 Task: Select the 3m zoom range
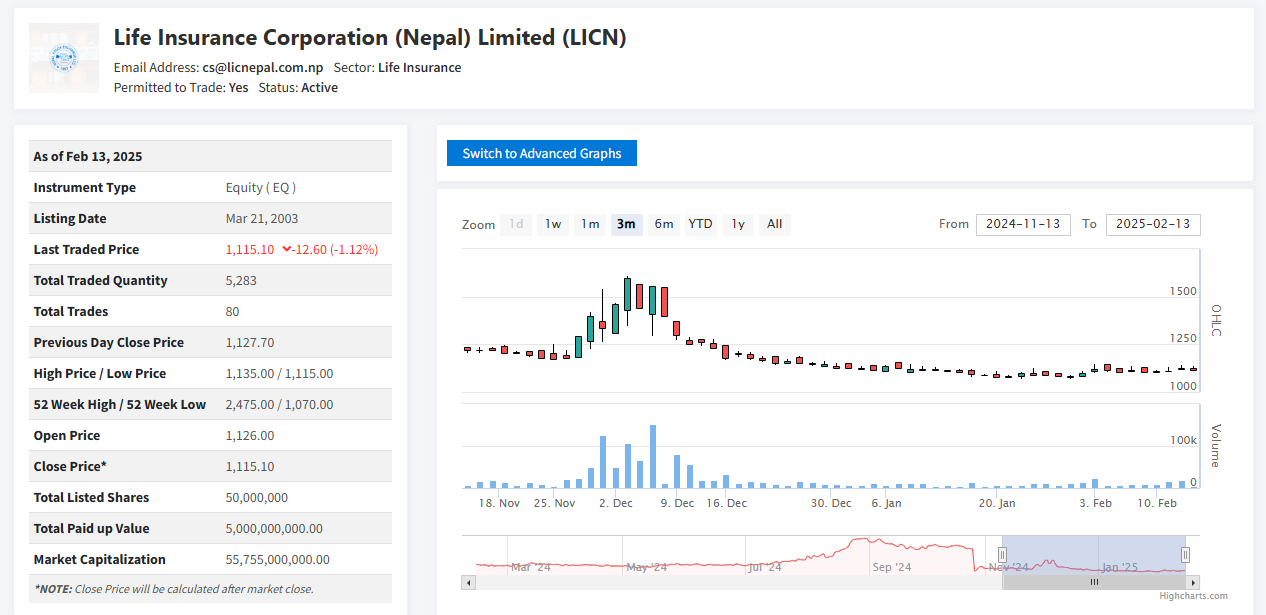[x=626, y=224]
